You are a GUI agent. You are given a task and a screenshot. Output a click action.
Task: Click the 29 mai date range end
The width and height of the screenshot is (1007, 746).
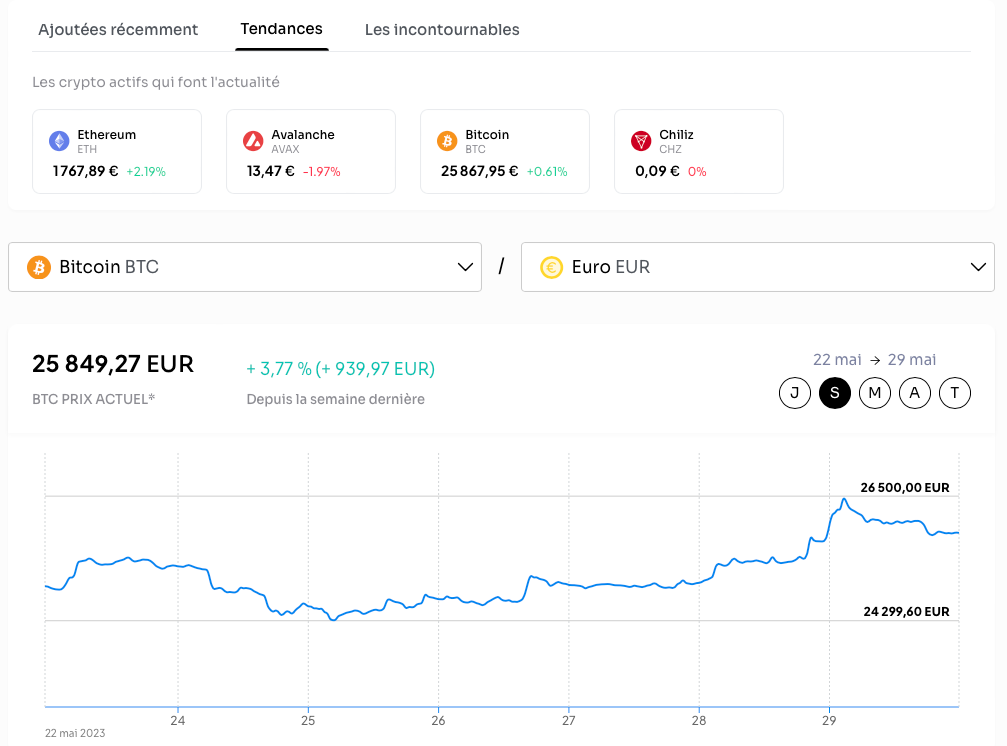tap(912, 360)
